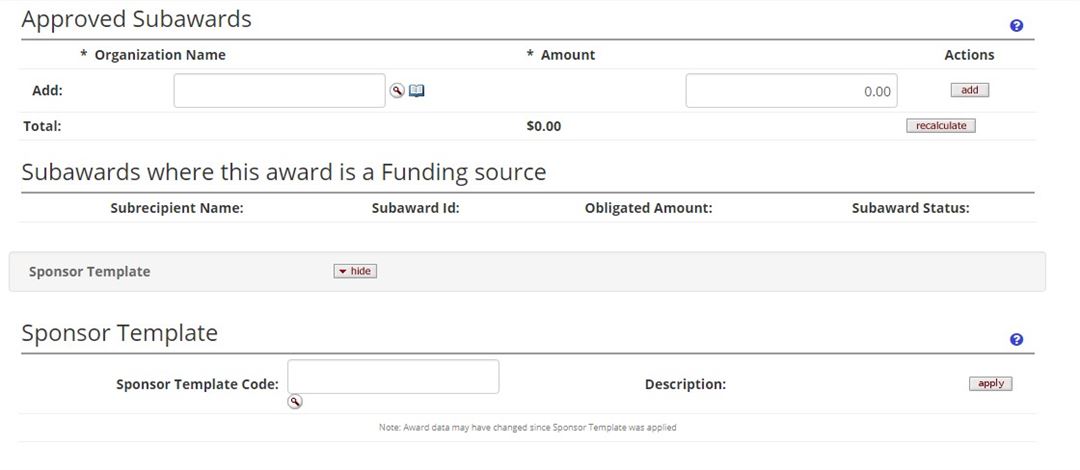Click the Subaward Status column header

[910, 209]
